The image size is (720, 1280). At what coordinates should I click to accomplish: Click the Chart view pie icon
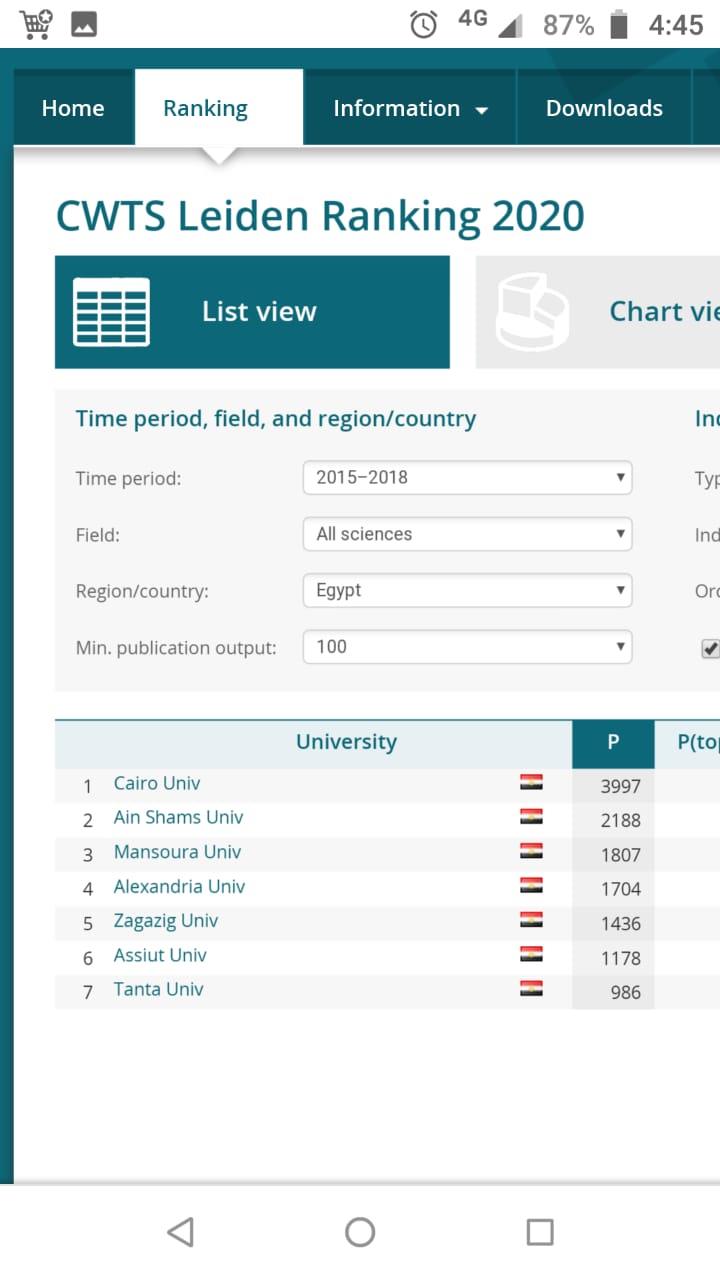[x=529, y=311]
